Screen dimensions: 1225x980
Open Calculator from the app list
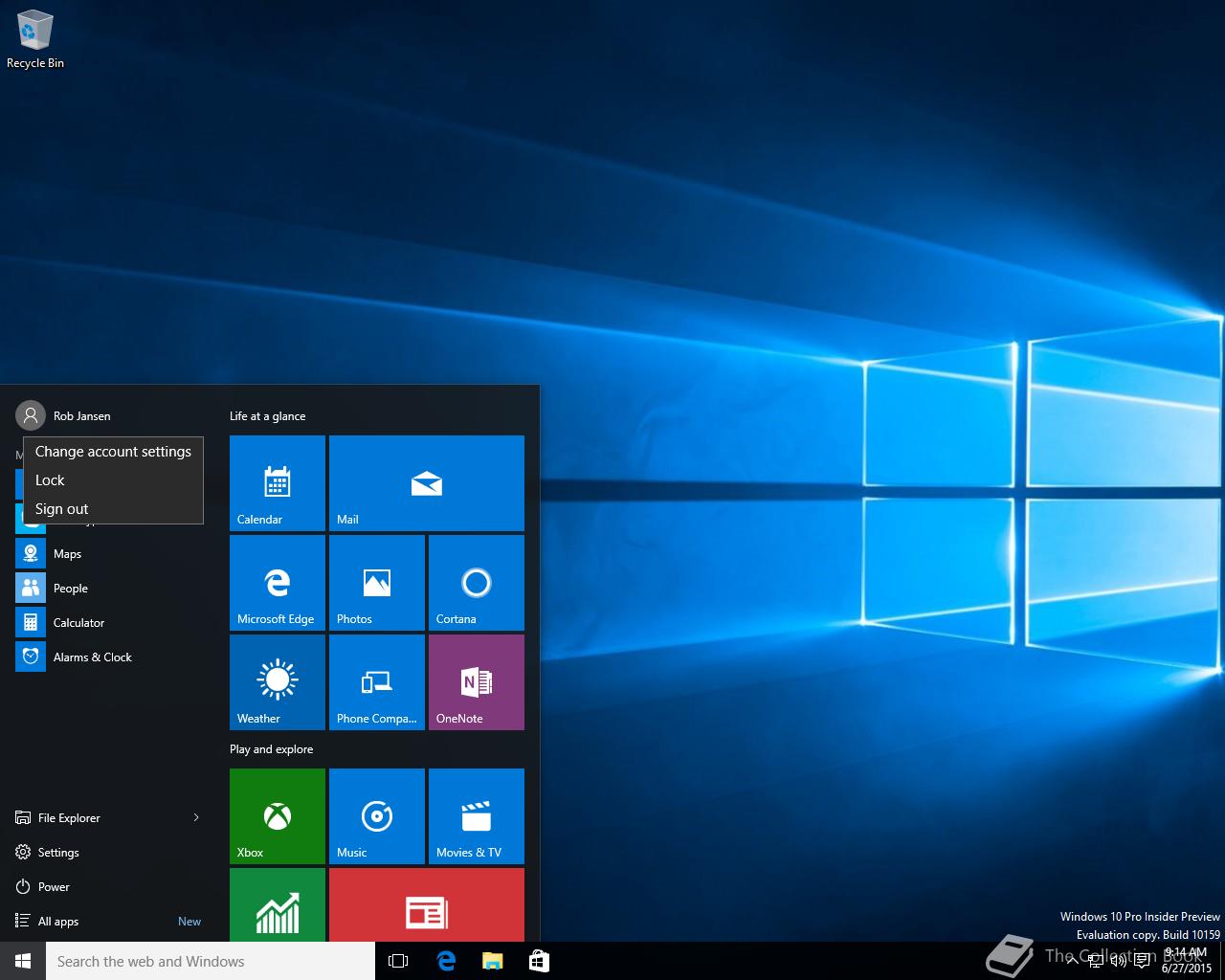[x=109, y=622]
